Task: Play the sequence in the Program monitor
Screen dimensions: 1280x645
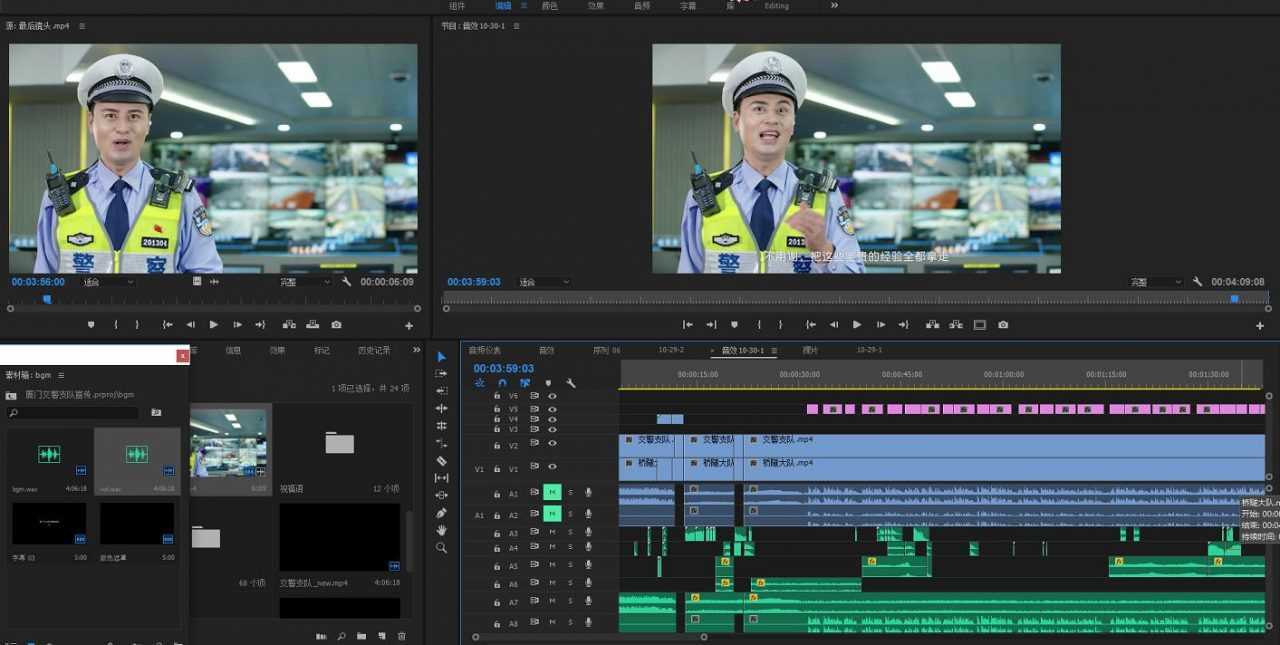Action: point(857,325)
